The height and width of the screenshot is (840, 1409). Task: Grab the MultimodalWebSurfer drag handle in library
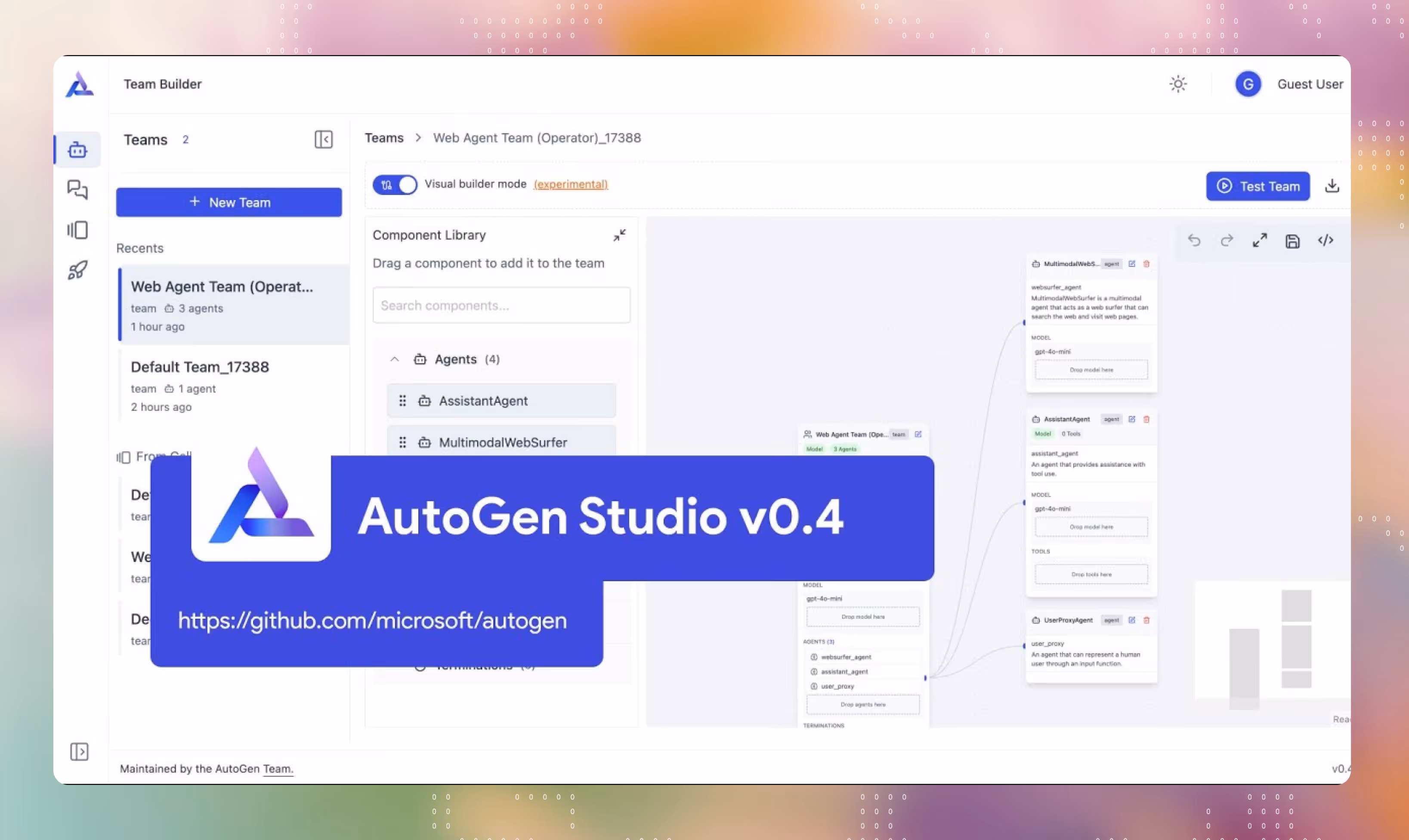[x=402, y=443]
